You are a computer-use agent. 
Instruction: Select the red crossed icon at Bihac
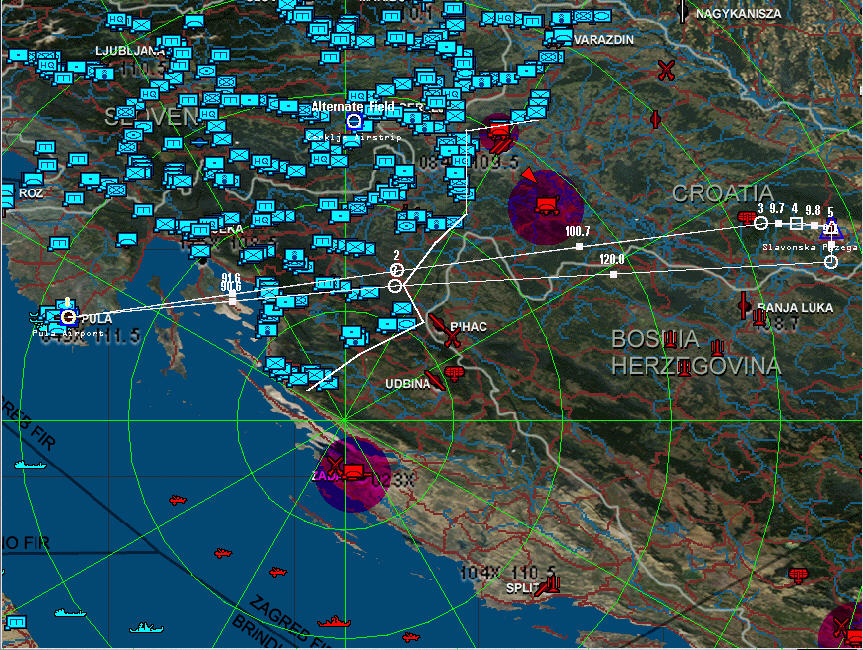pyautogui.click(x=452, y=340)
